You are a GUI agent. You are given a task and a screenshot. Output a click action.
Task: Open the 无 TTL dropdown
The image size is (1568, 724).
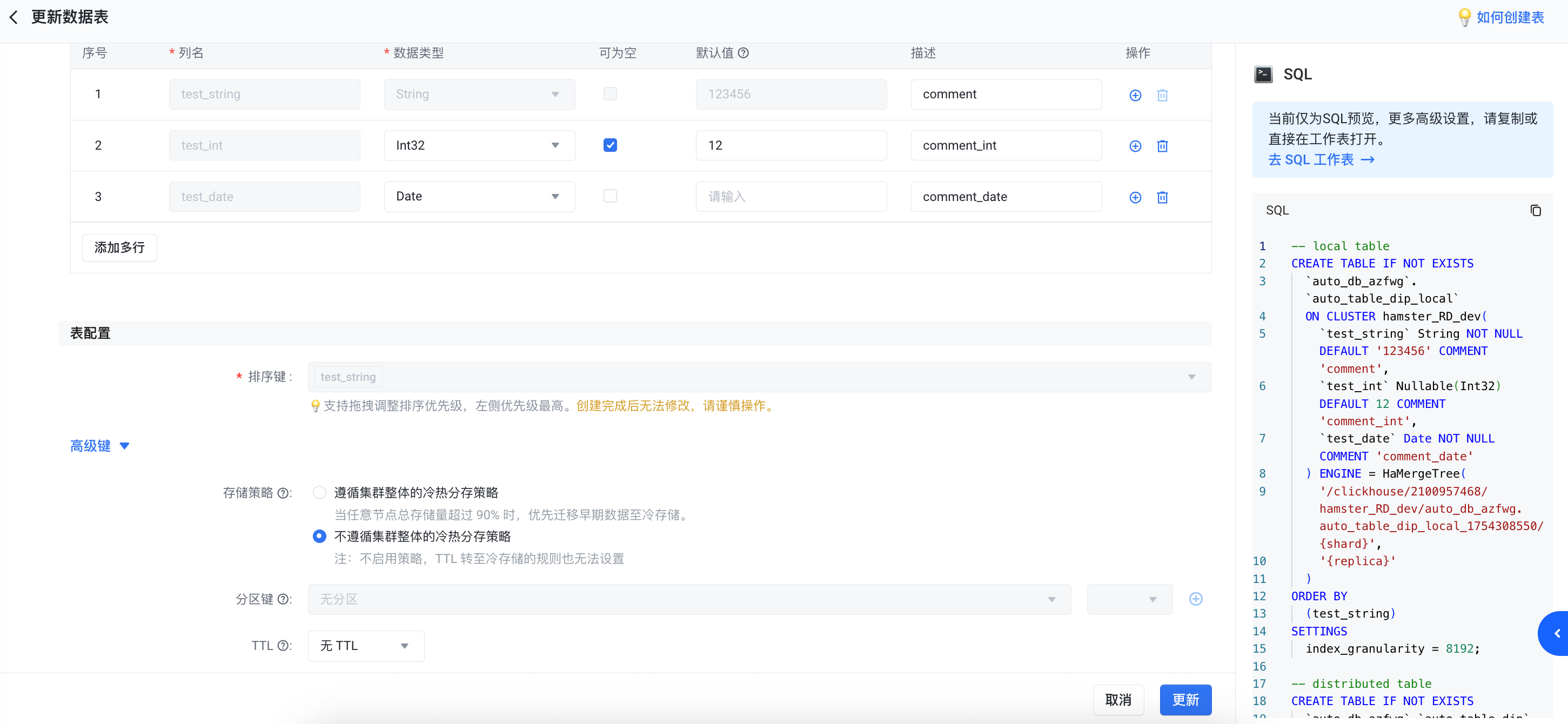point(365,646)
